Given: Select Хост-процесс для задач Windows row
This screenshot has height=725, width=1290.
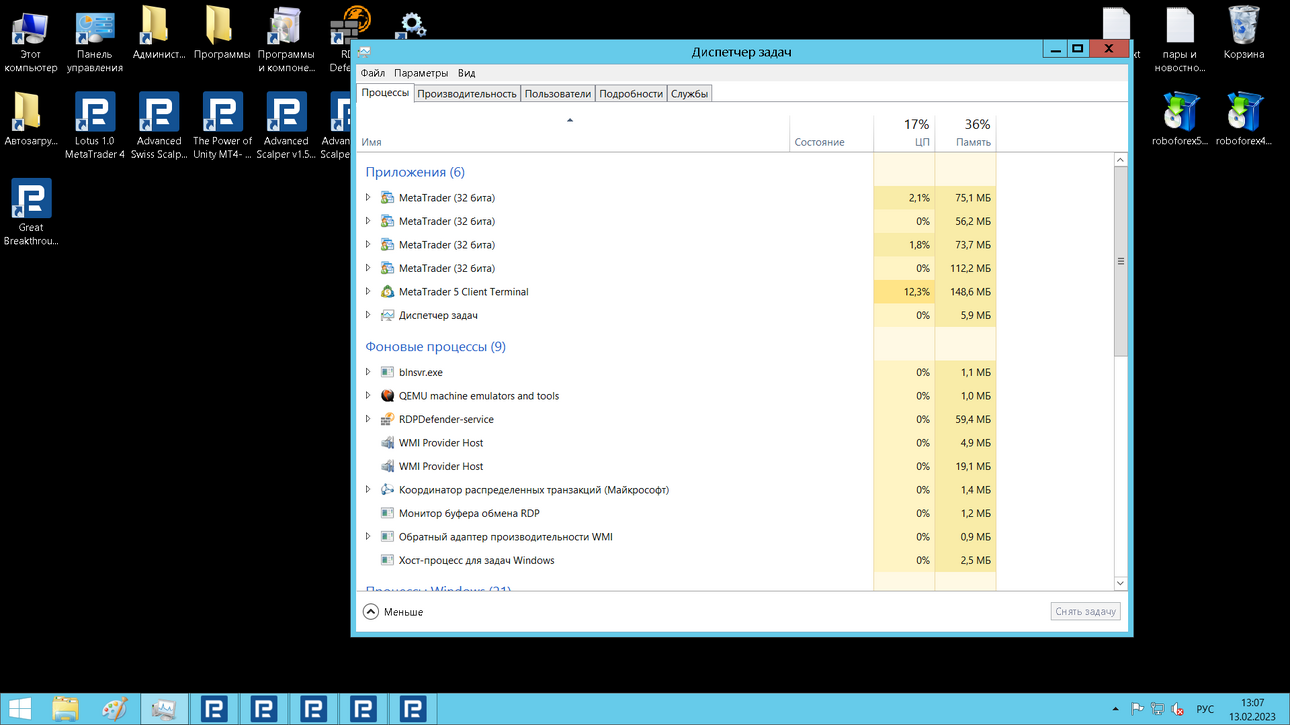Looking at the screenshot, I should pos(677,560).
